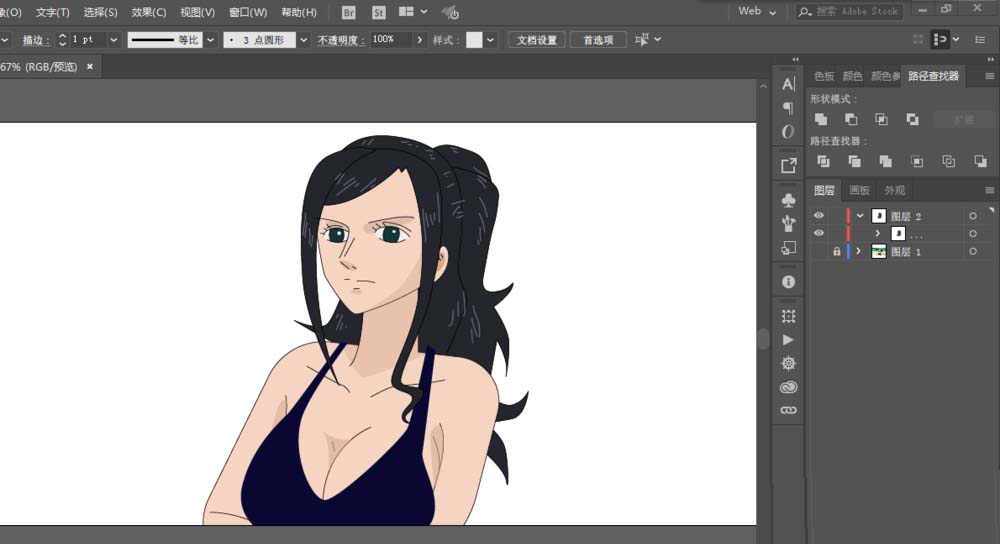Apply Outline pathfinder operation

pos(949,161)
